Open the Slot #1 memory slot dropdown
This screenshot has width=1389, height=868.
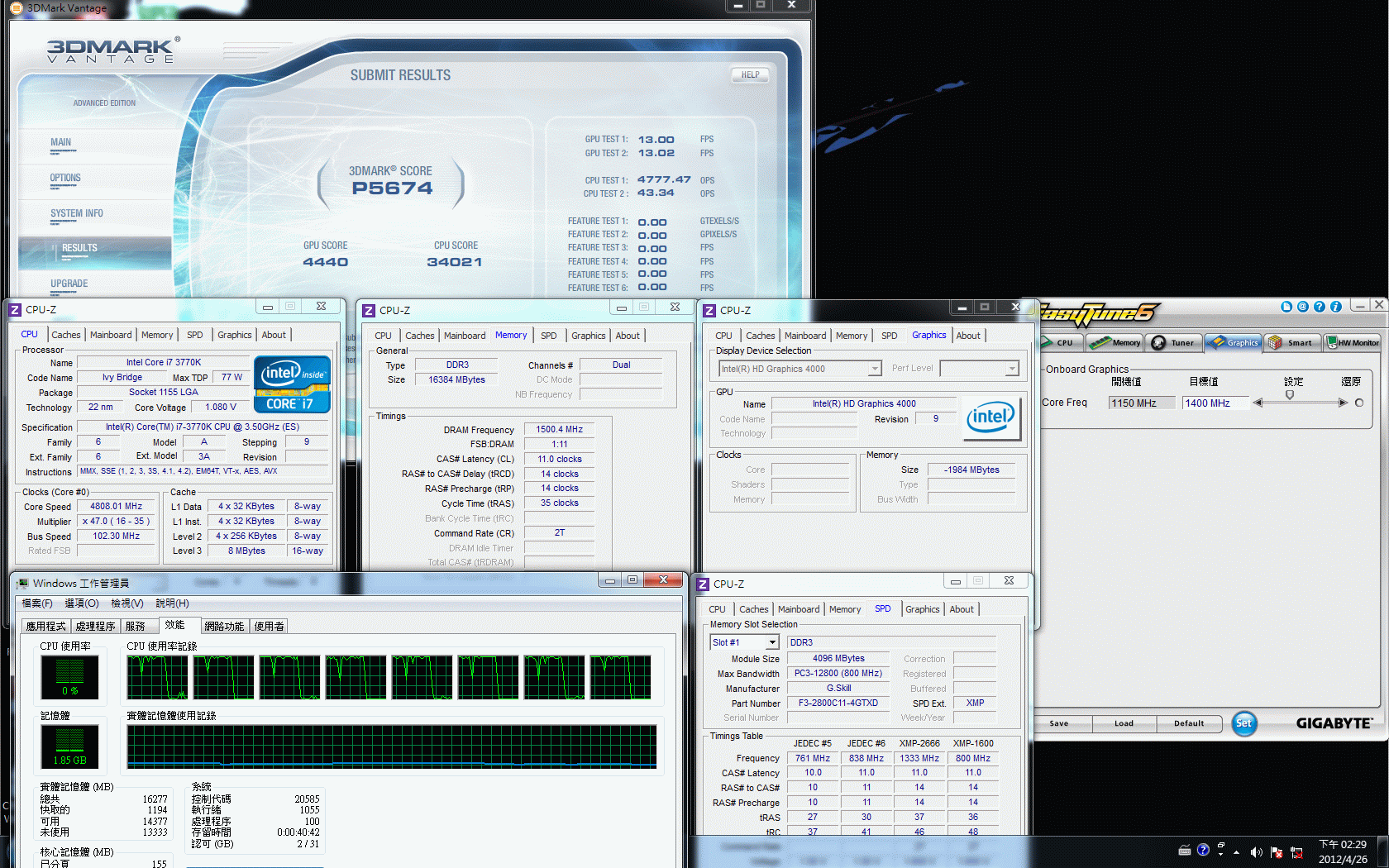pyautogui.click(x=772, y=642)
